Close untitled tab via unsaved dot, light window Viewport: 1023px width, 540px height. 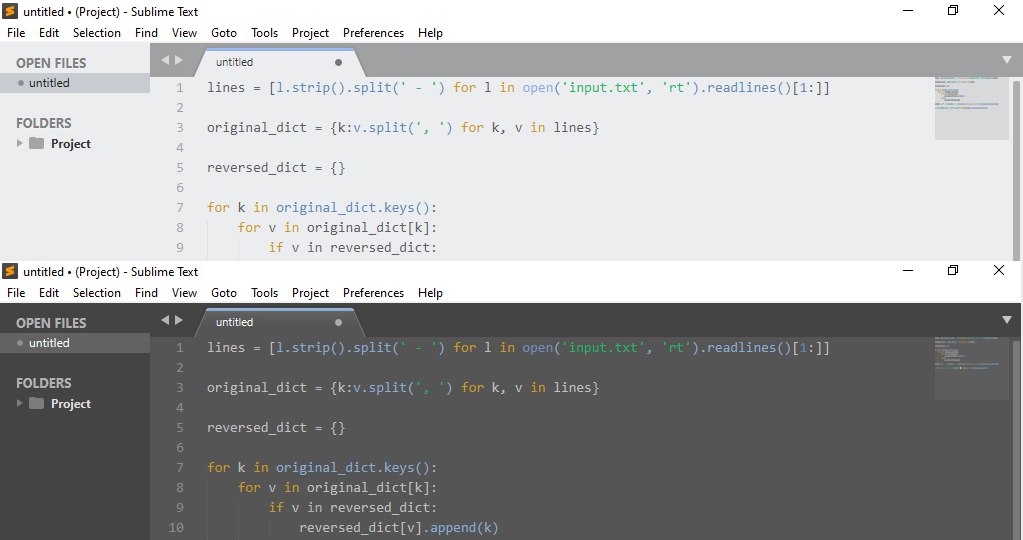pos(338,63)
